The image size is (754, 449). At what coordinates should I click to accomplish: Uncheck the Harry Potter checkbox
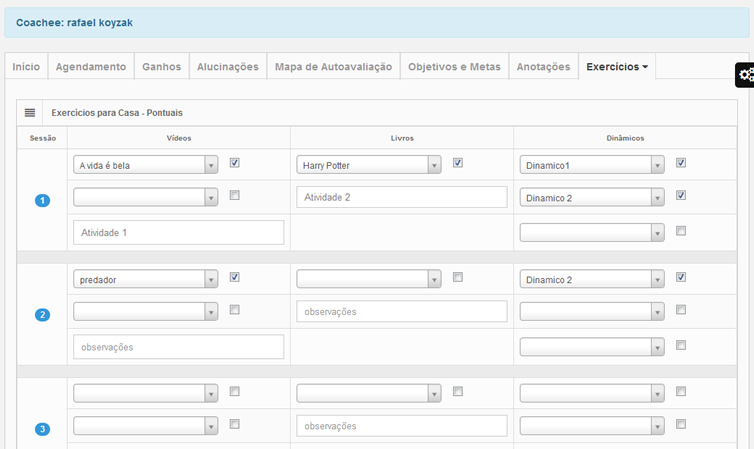pos(458,163)
